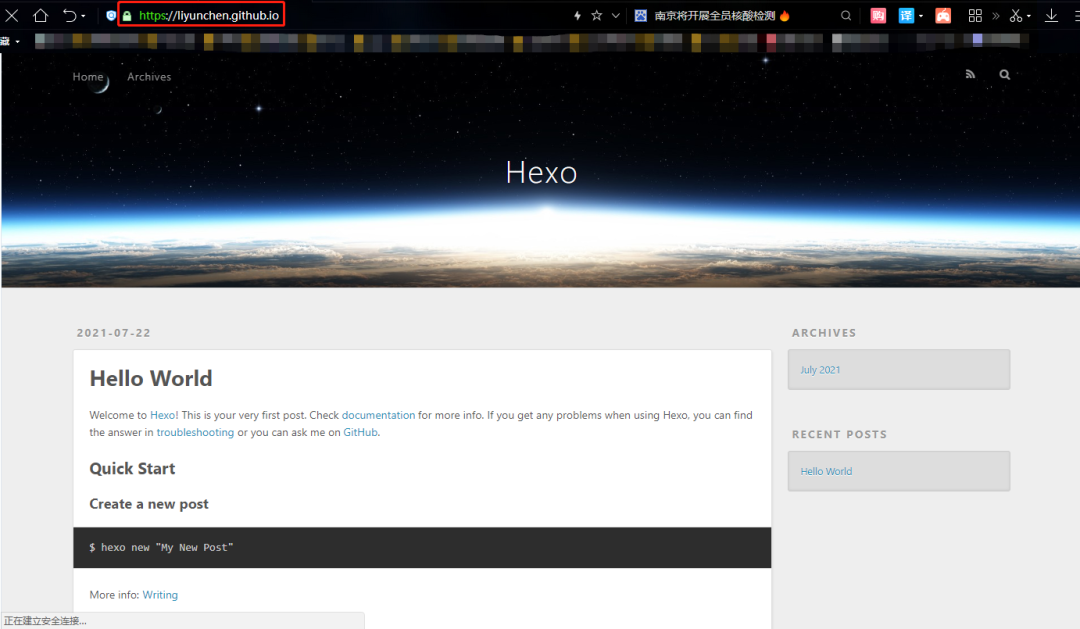This screenshot has height=629, width=1080.
Task: Open the orange game controller extension
Action: click(x=943, y=15)
